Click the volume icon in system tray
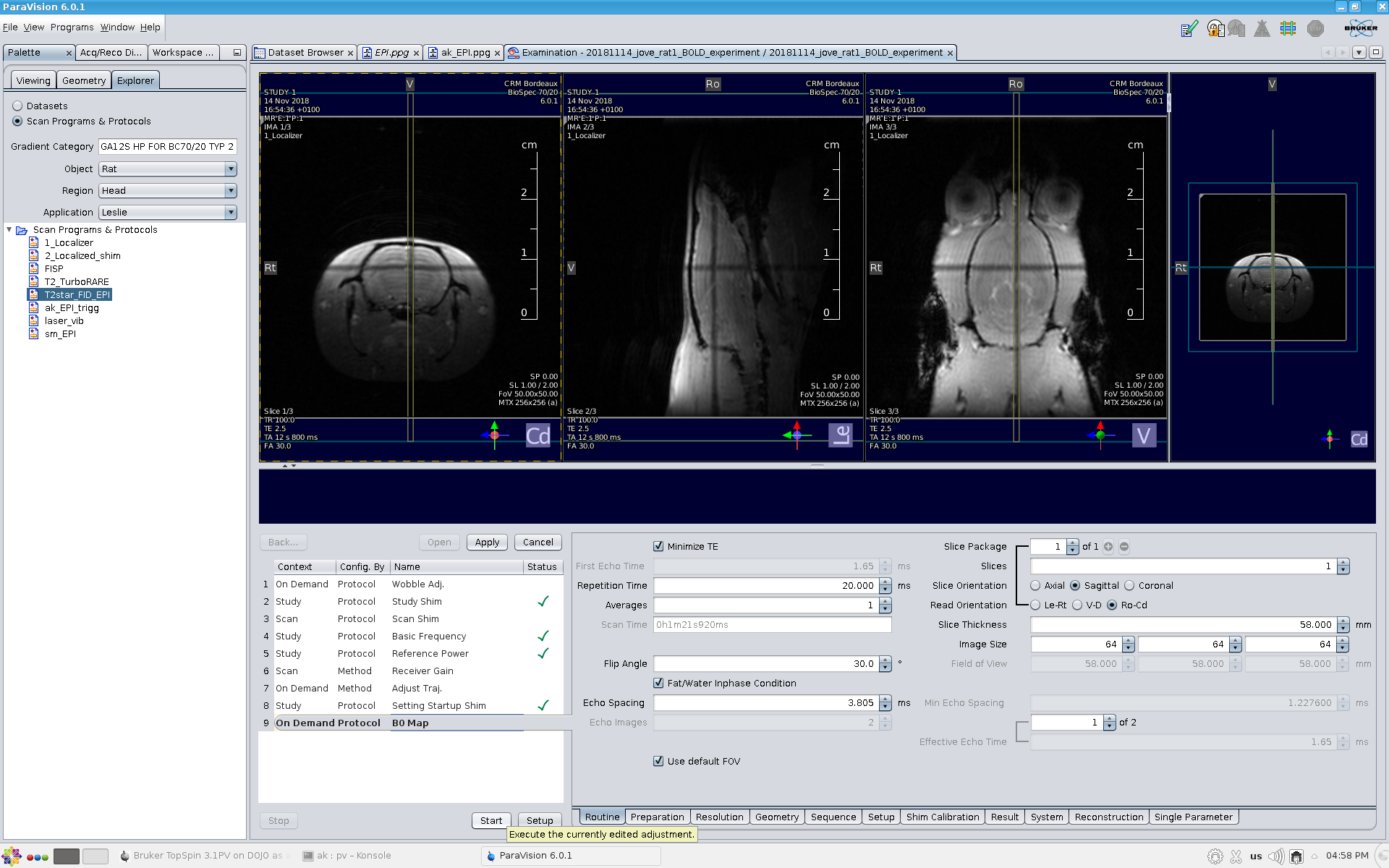The width and height of the screenshot is (1389, 868). pyautogui.click(x=1276, y=856)
